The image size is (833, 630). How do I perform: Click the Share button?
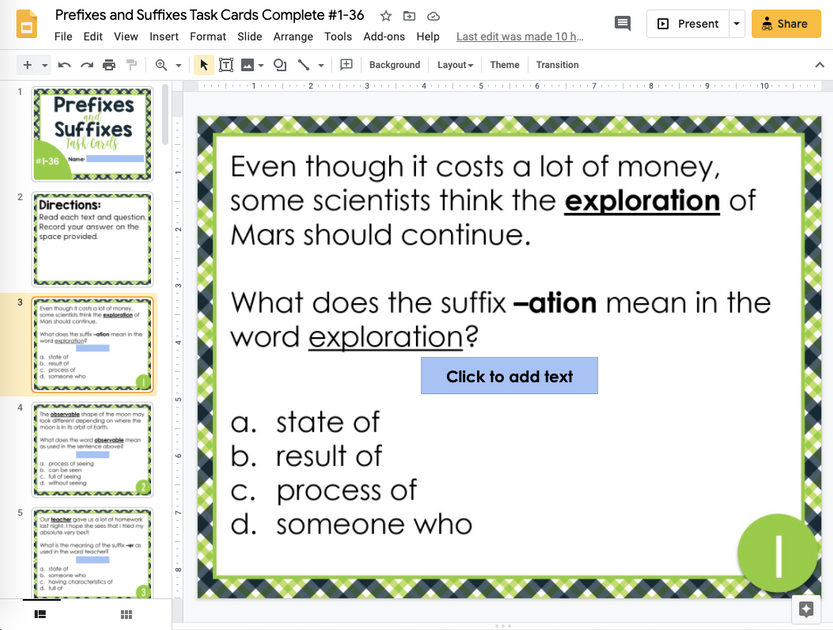[786, 24]
